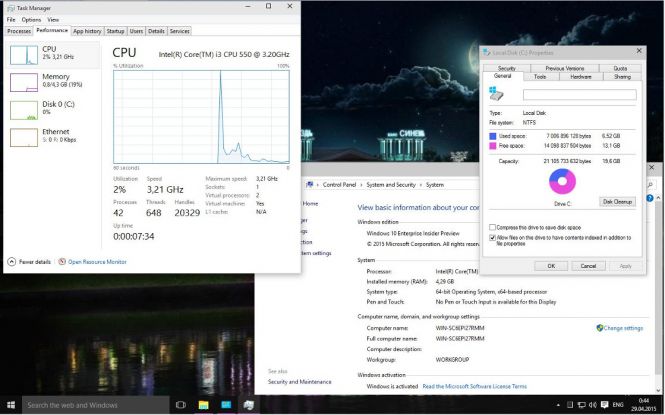Open the Previous Versions tab
This screenshot has width=665, height=415.
tap(564, 68)
